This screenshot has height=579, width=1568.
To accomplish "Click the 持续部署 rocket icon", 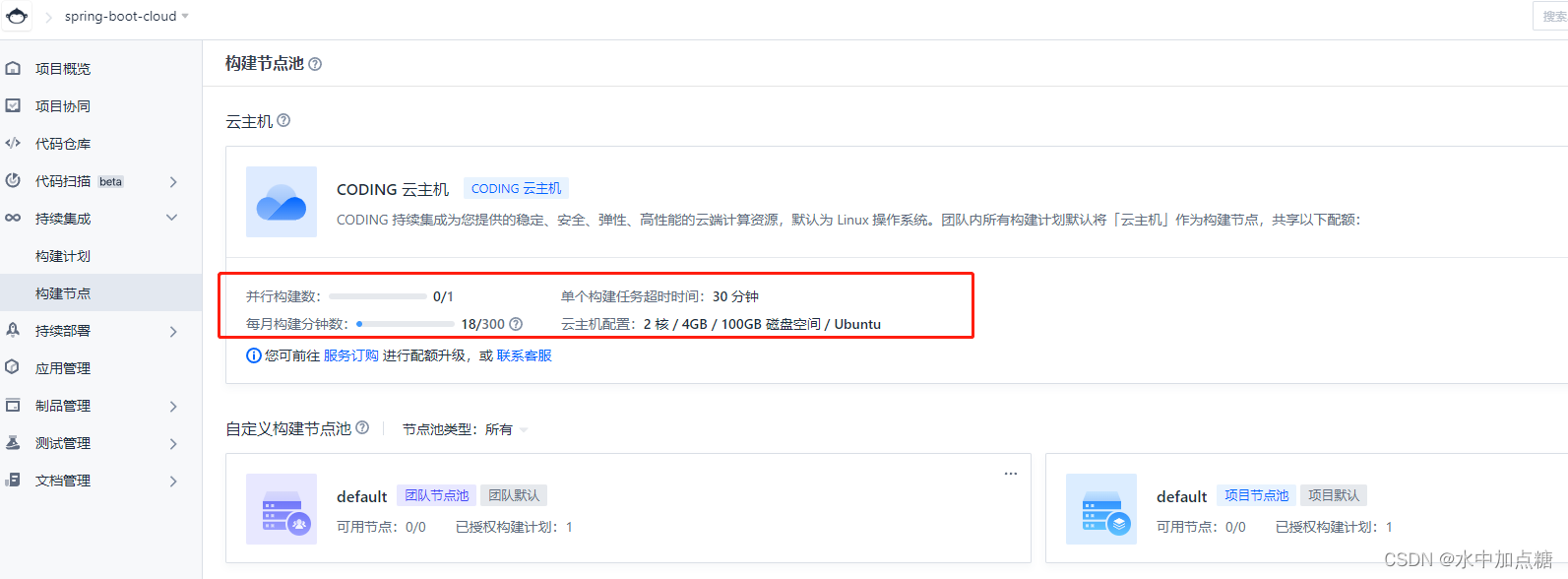I will coord(13,330).
